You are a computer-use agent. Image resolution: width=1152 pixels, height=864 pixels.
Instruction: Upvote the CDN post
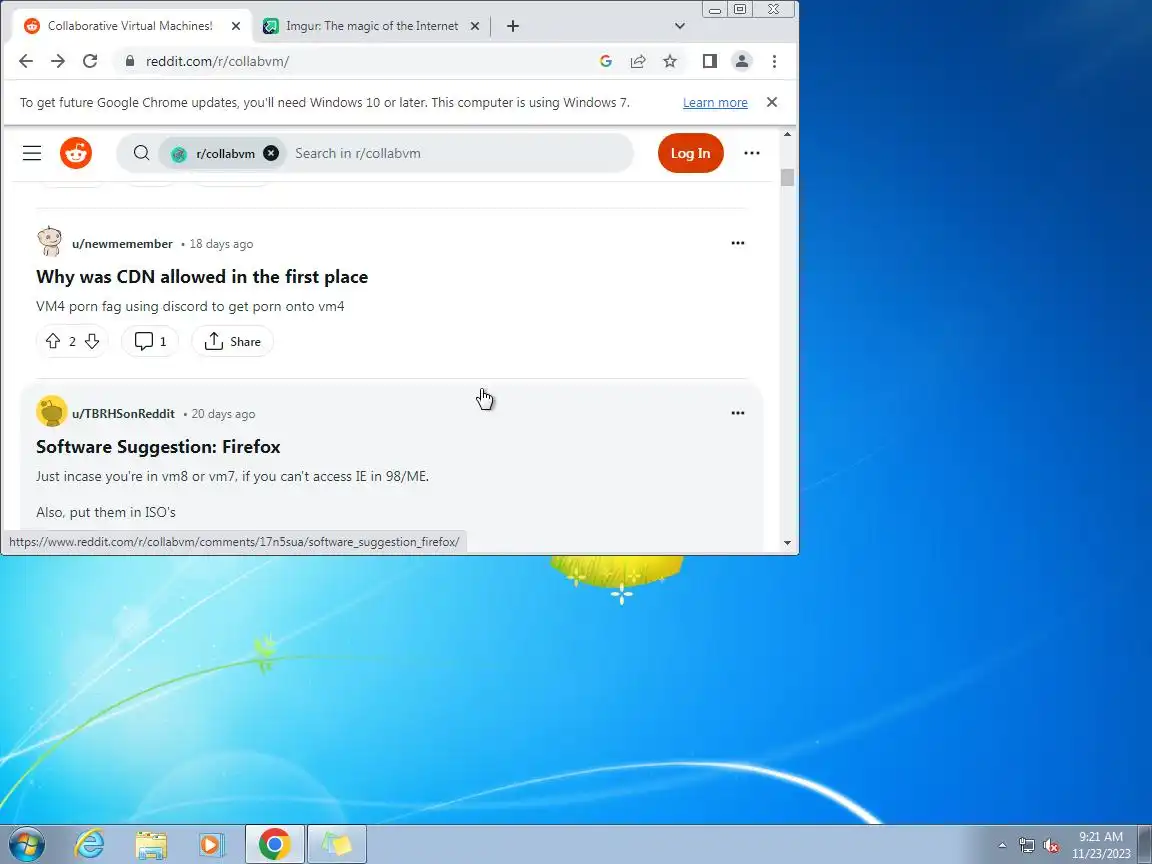[53, 341]
